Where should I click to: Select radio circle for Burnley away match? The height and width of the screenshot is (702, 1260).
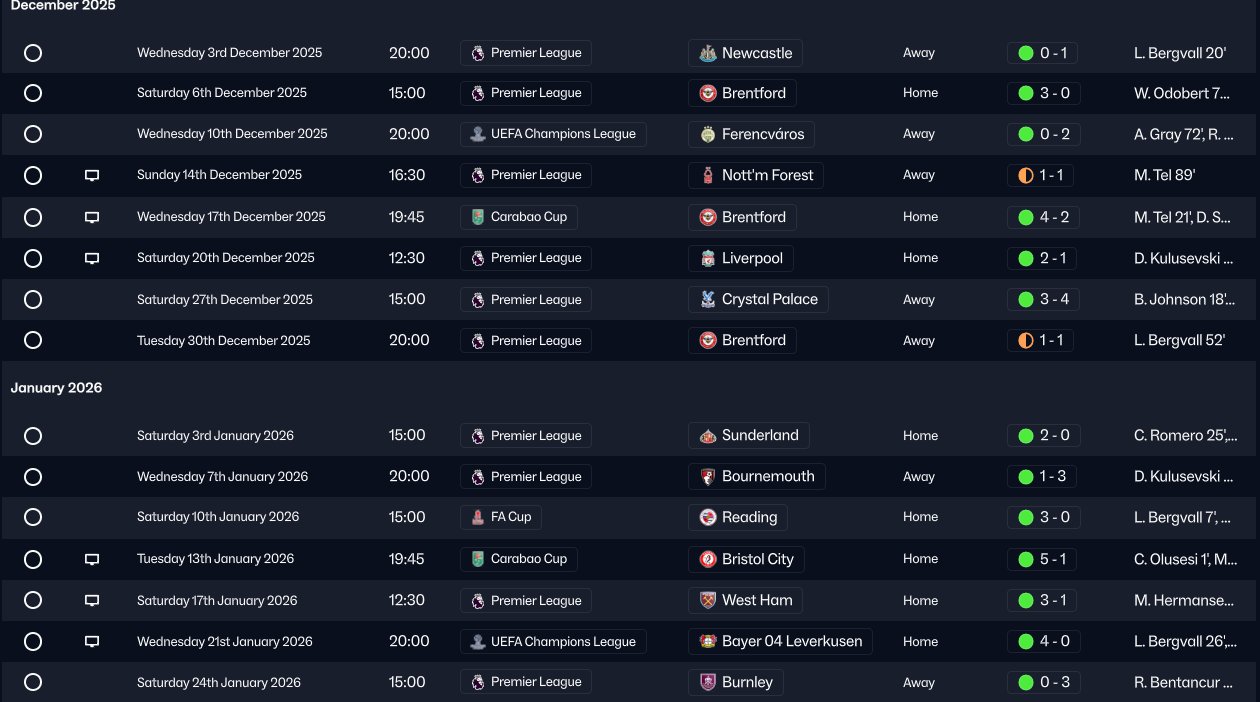pyautogui.click(x=33, y=683)
